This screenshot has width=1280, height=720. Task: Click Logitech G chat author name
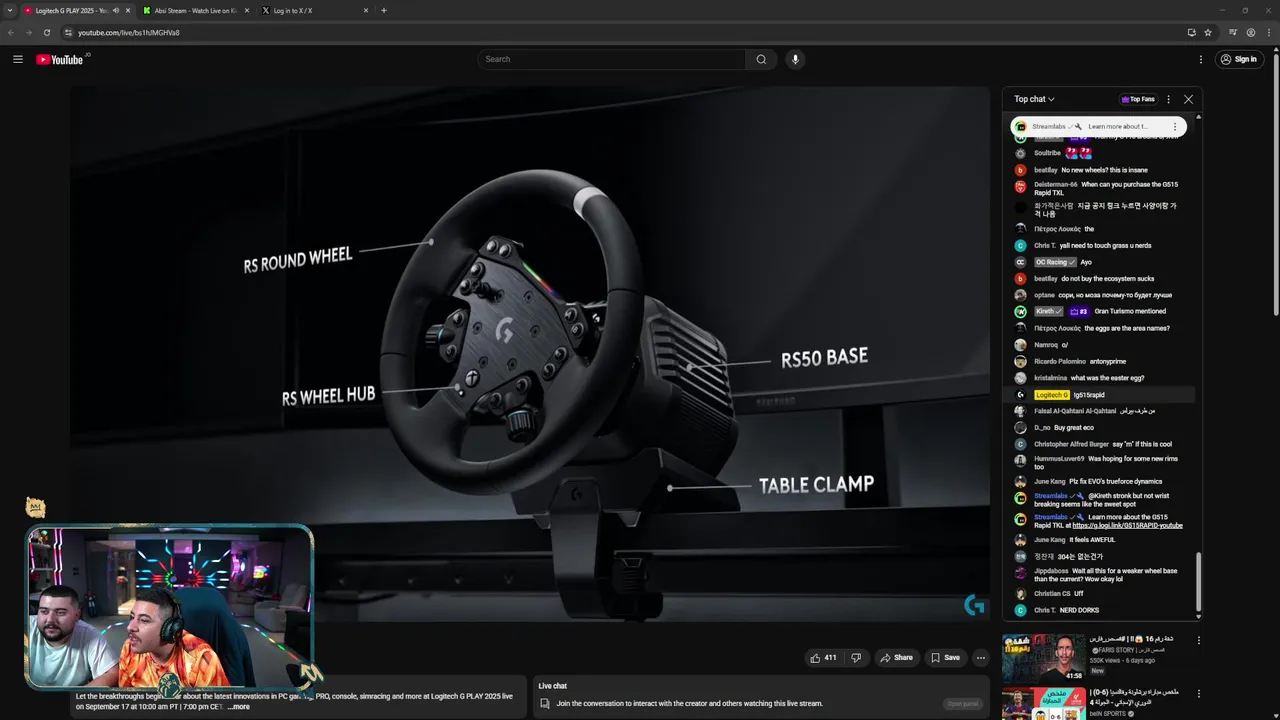click(x=1051, y=395)
